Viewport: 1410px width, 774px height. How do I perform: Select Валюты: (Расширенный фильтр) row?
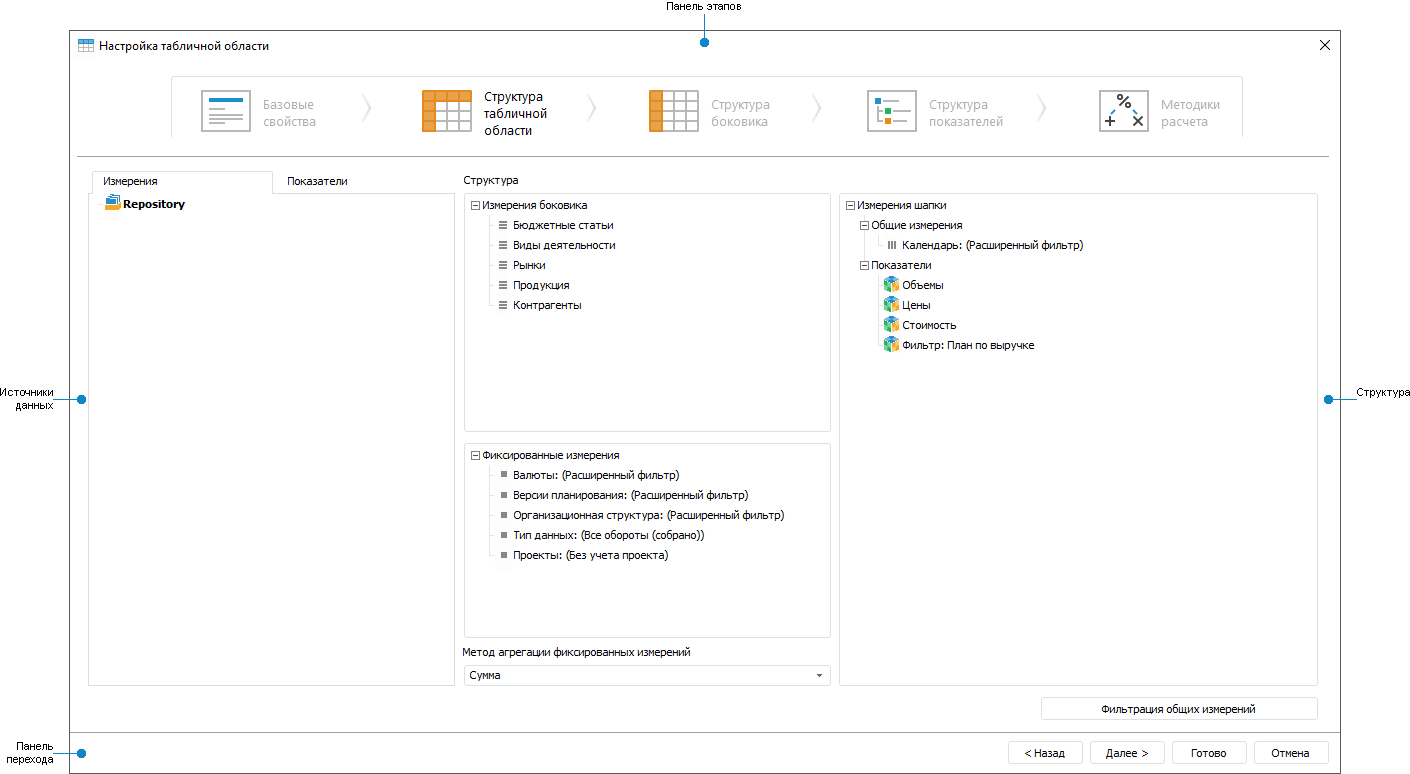[596, 475]
